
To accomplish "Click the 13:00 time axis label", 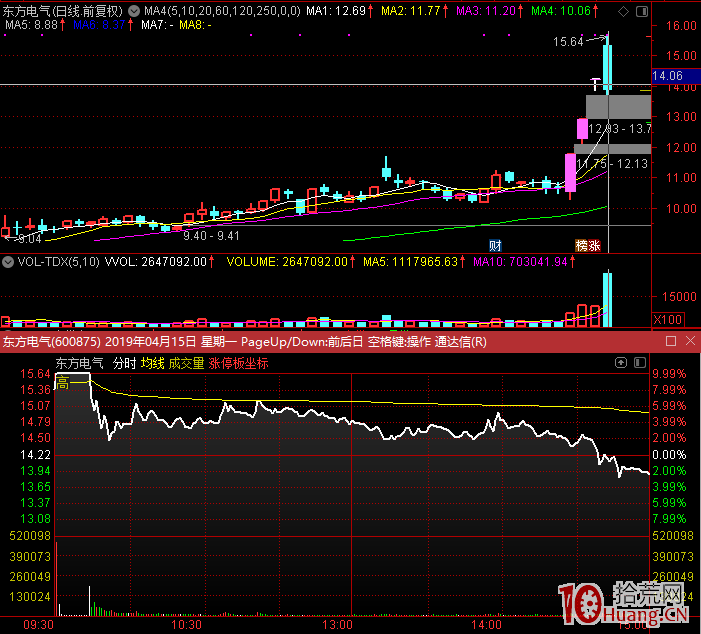I will (x=338, y=625).
